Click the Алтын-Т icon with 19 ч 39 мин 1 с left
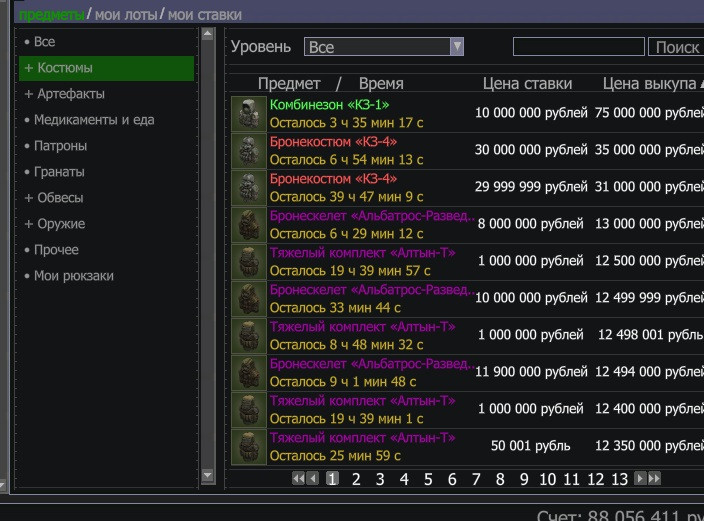Image resolution: width=704 pixels, height=521 pixels. [x=249, y=410]
